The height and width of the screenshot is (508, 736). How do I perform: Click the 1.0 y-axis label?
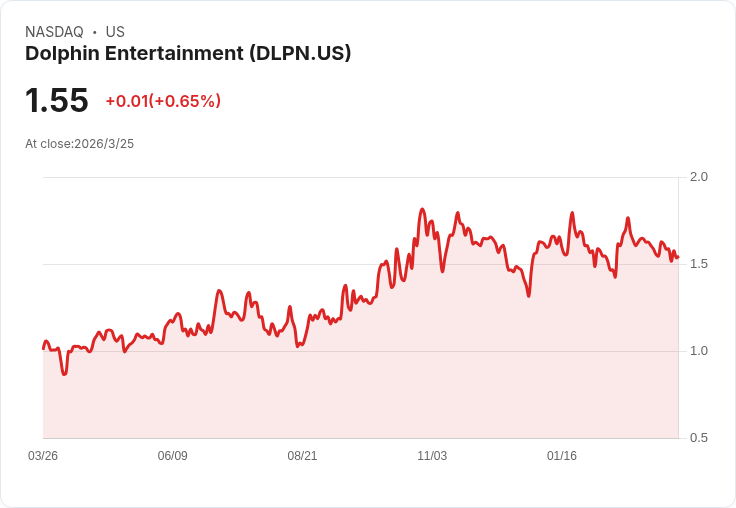pos(698,351)
